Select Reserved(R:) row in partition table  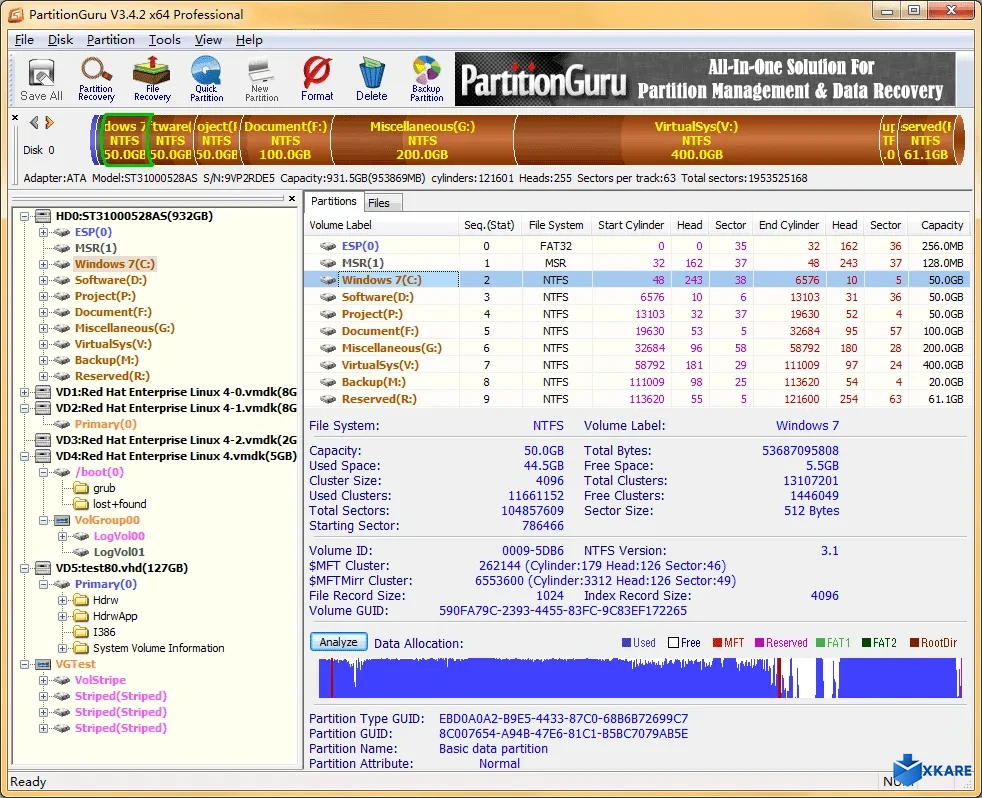pyautogui.click(x=637, y=399)
